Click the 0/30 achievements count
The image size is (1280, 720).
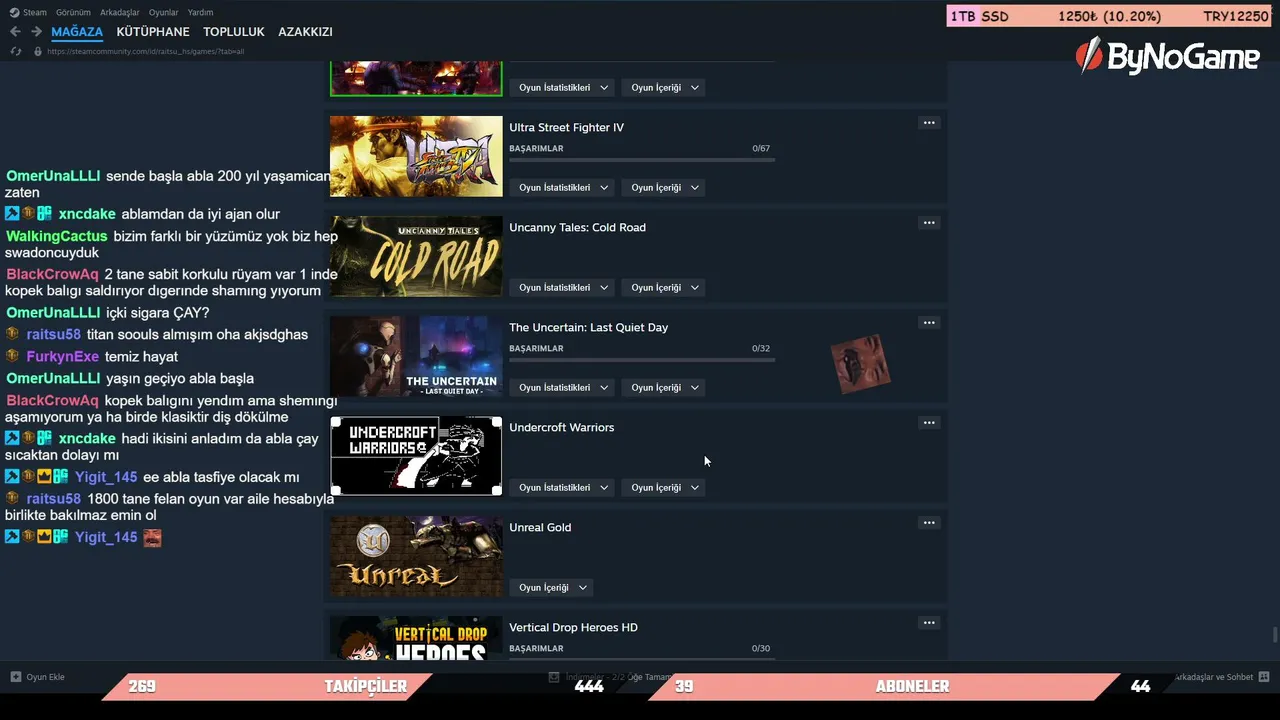[761, 648]
